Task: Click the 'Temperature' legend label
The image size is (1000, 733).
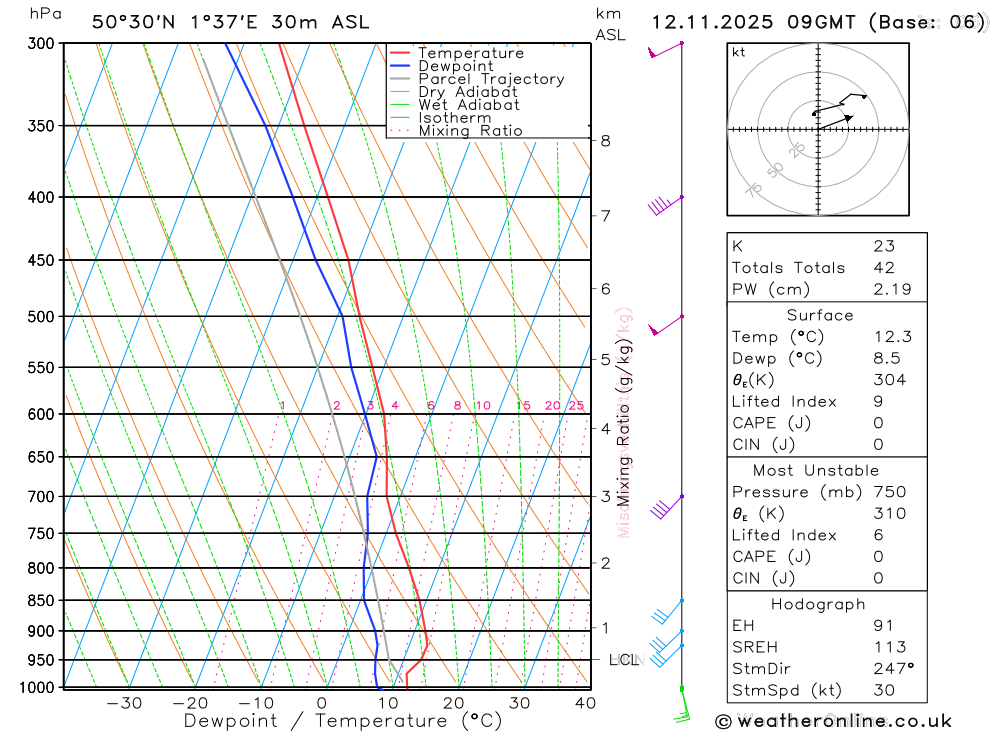Action: 471,53
